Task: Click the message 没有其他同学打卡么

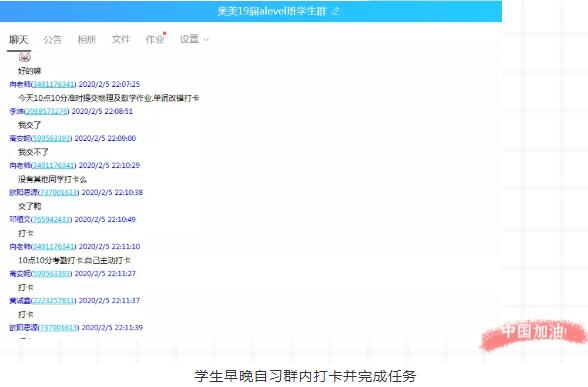Action: pos(52,179)
